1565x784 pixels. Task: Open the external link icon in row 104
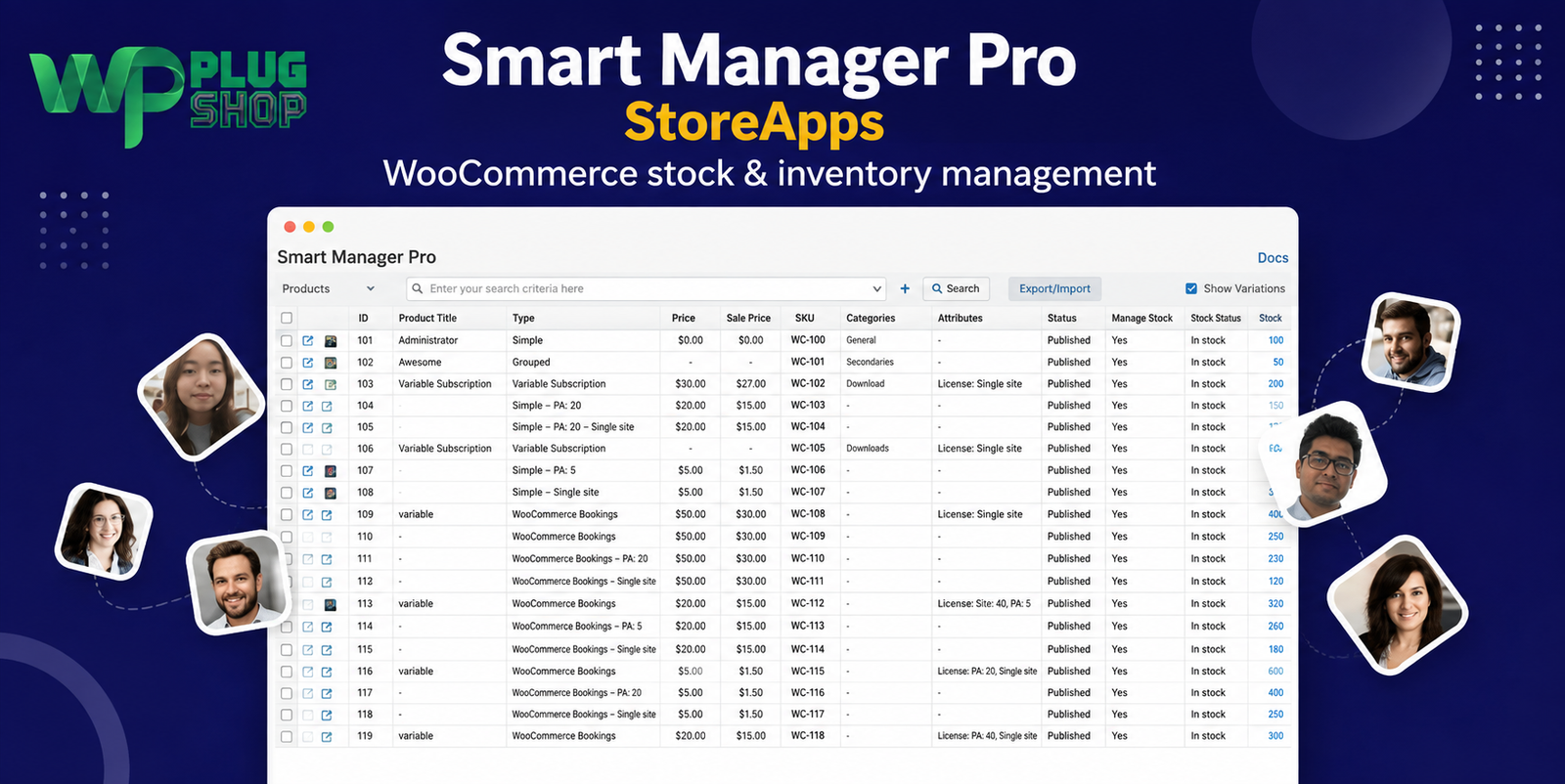coord(327,406)
